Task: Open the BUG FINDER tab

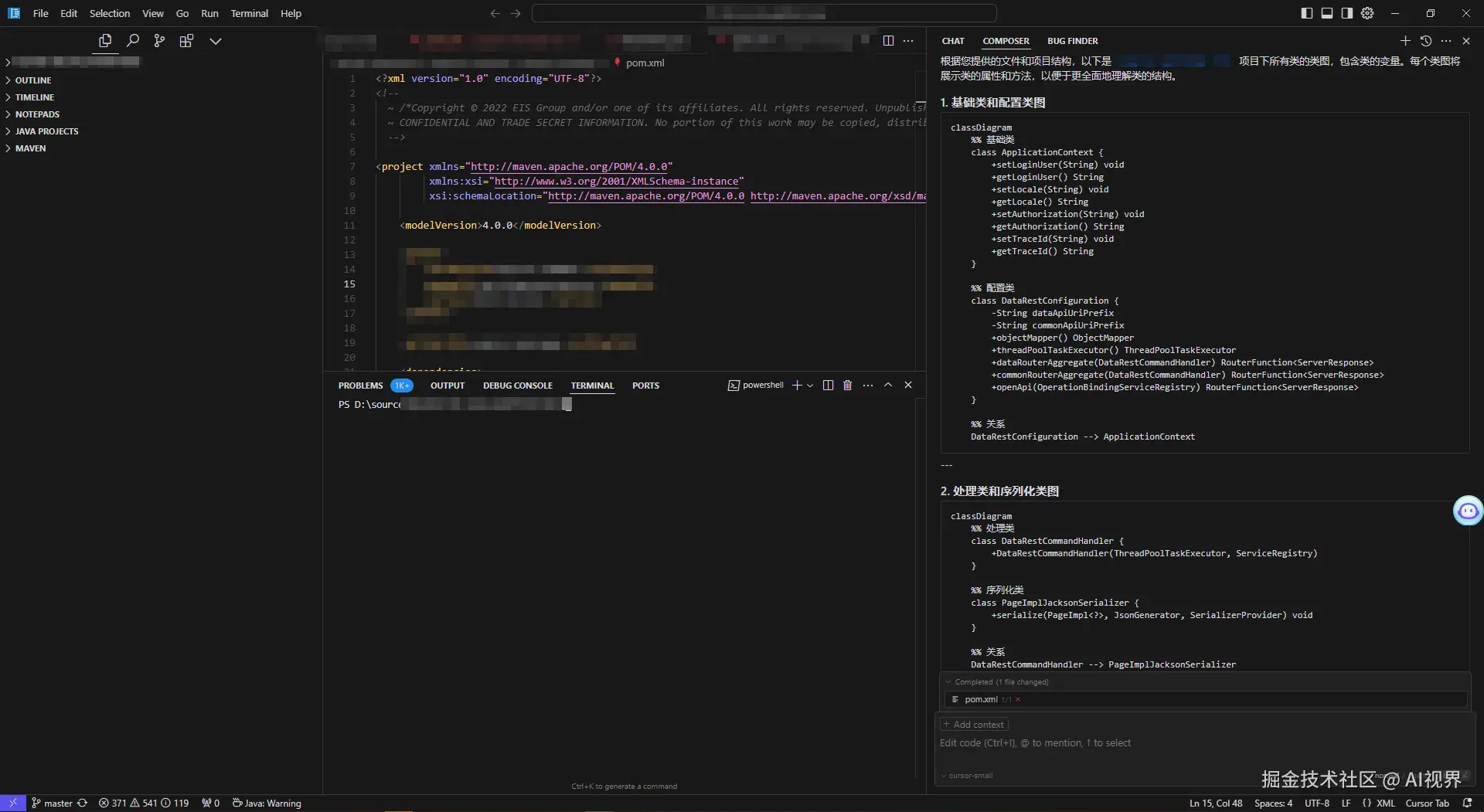Action: [1072, 41]
